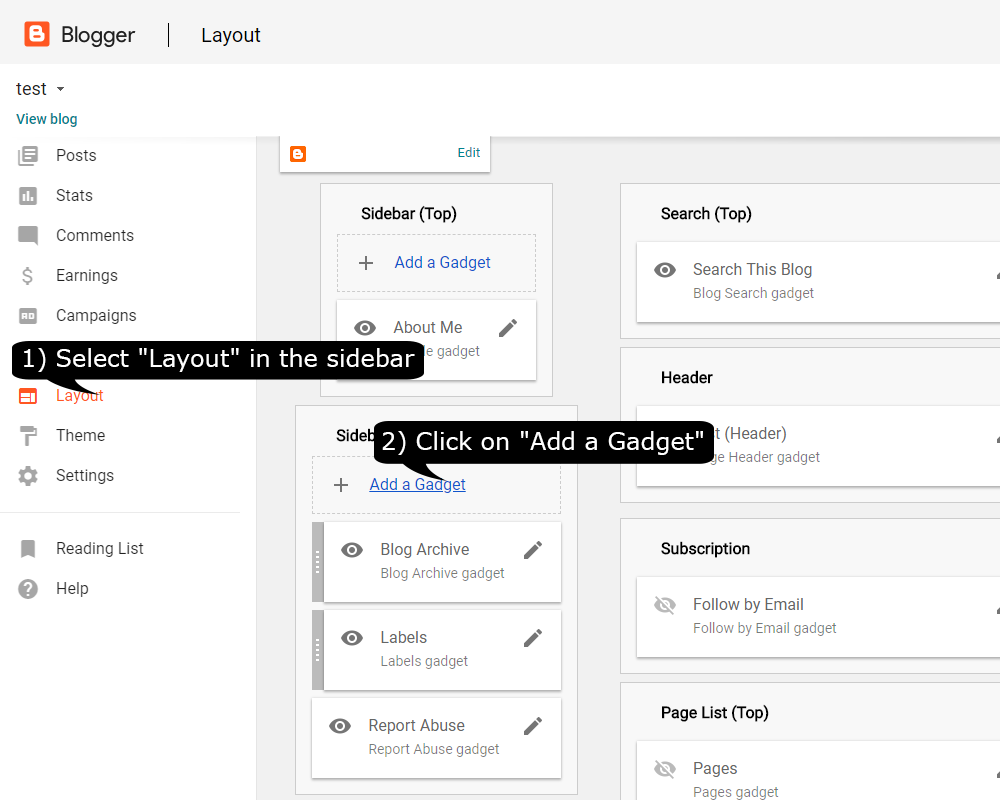
Task: Open the test blog selector dropdown
Action: (x=41, y=89)
